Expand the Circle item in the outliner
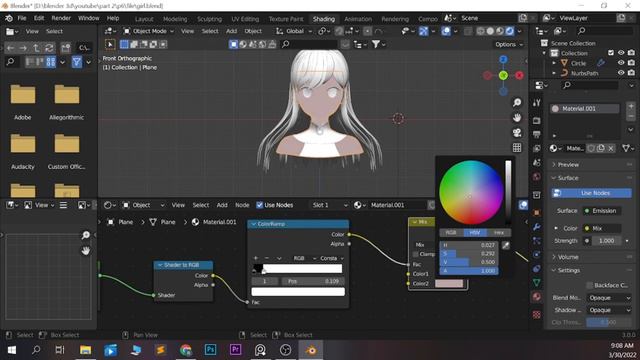Viewport: 640px width, 360px height. pos(554,63)
